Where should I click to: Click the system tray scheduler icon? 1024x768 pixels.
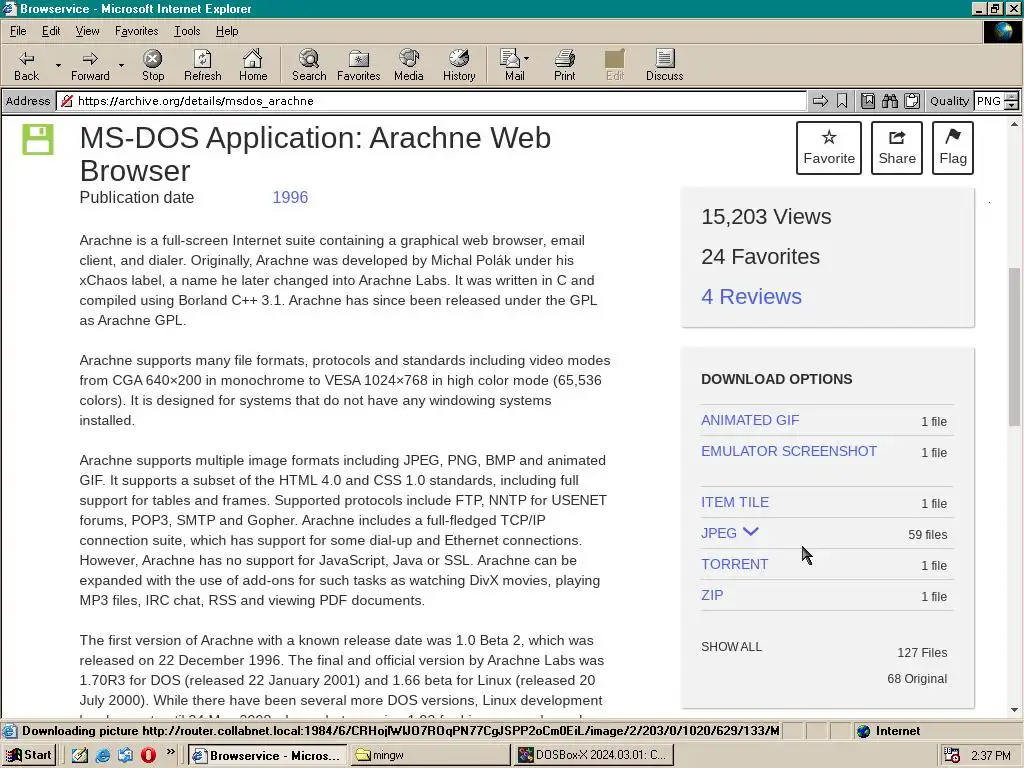tap(952, 755)
